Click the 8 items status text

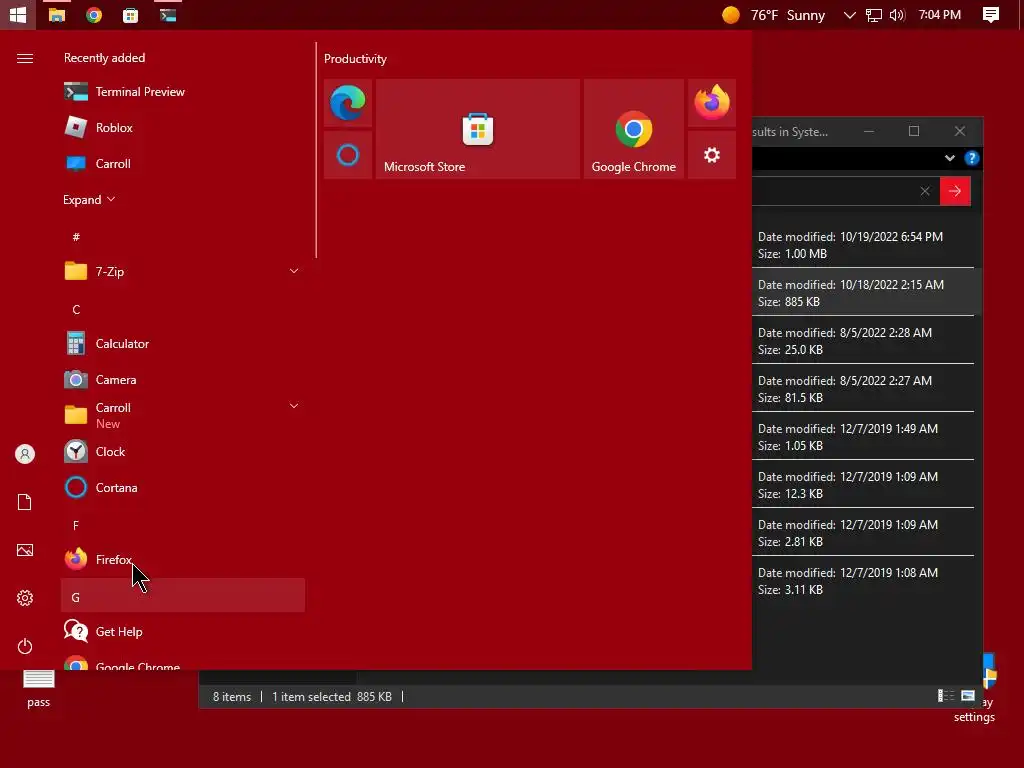coord(232,697)
